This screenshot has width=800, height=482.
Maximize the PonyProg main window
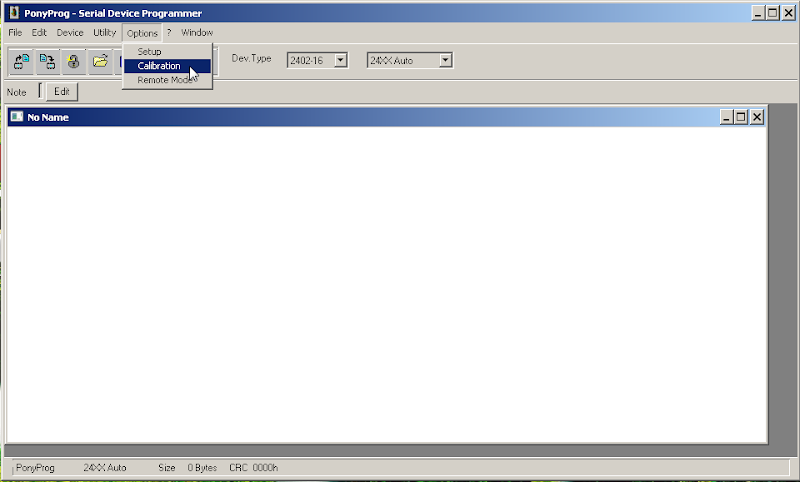(x=773, y=13)
